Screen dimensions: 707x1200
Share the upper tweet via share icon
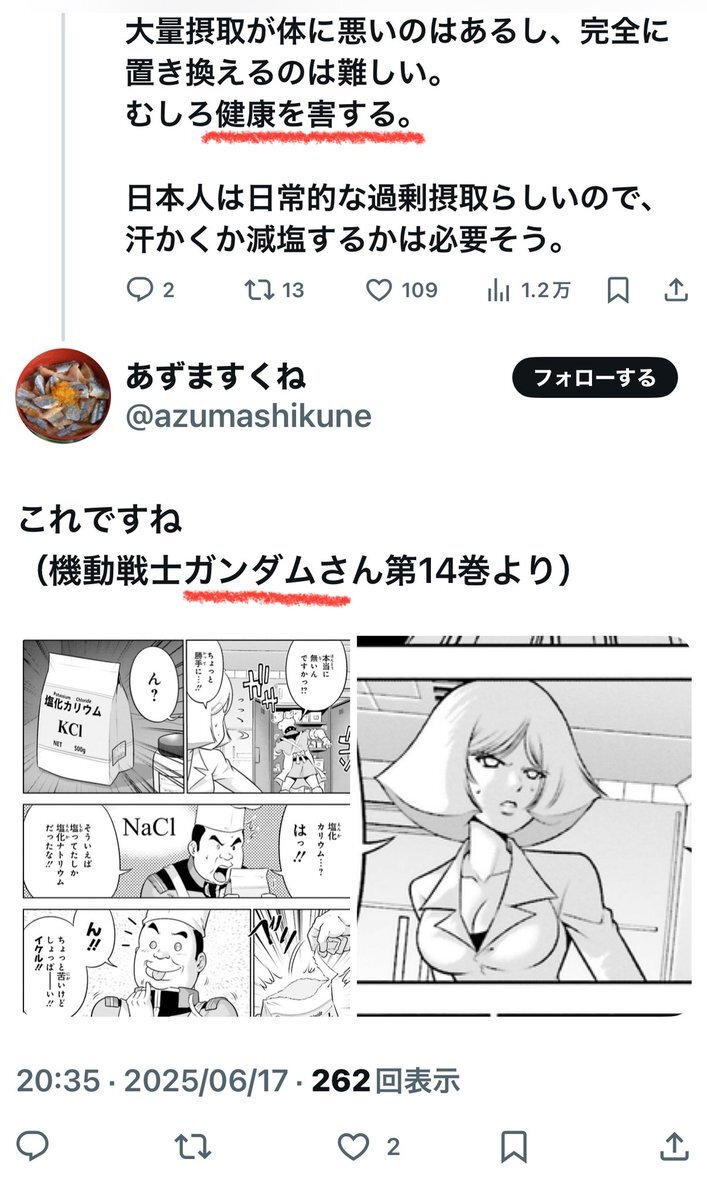pyautogui.click(x=676, y=290)
